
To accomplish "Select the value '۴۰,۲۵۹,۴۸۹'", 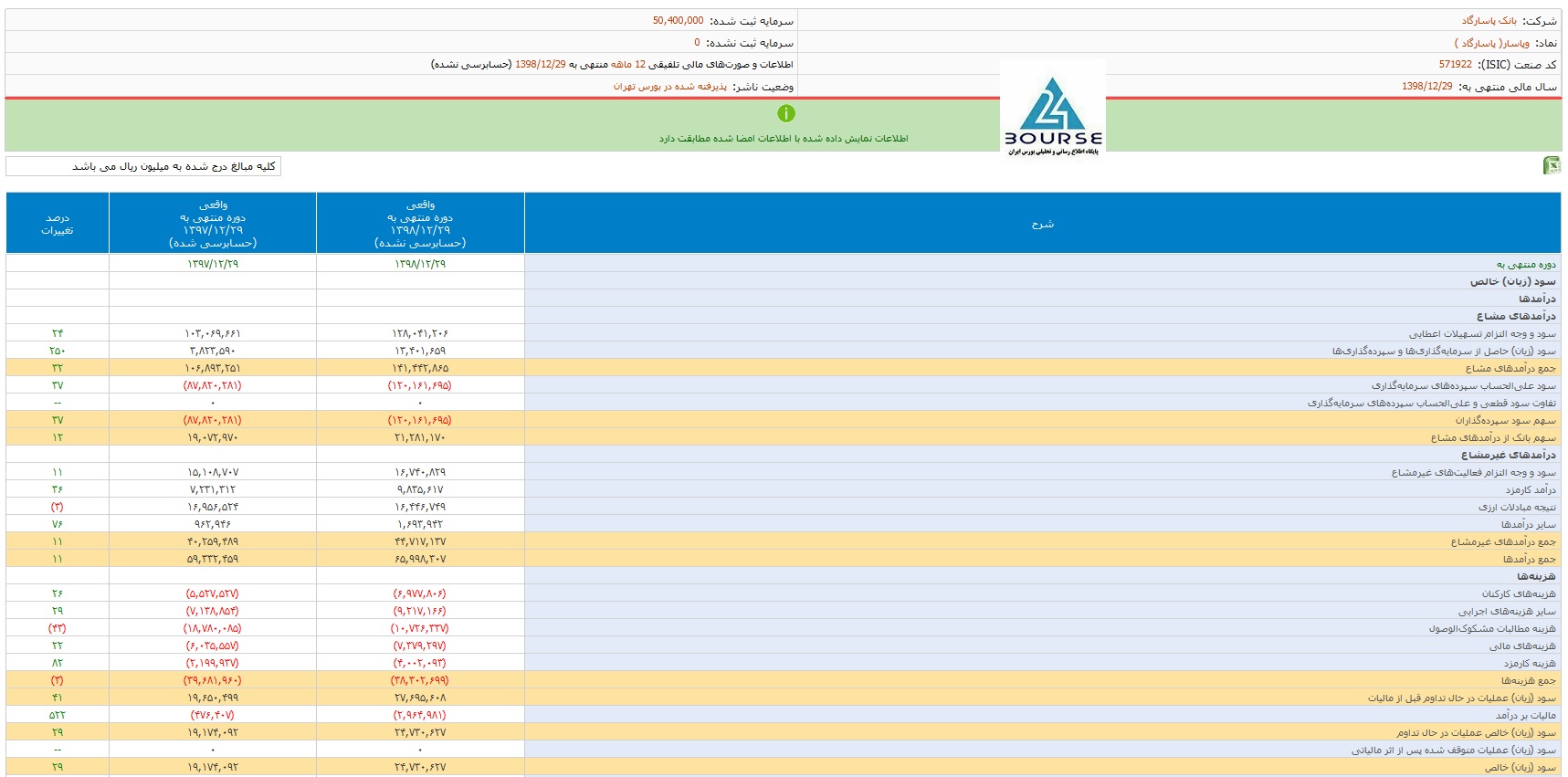I will click(x=213, y=541).
